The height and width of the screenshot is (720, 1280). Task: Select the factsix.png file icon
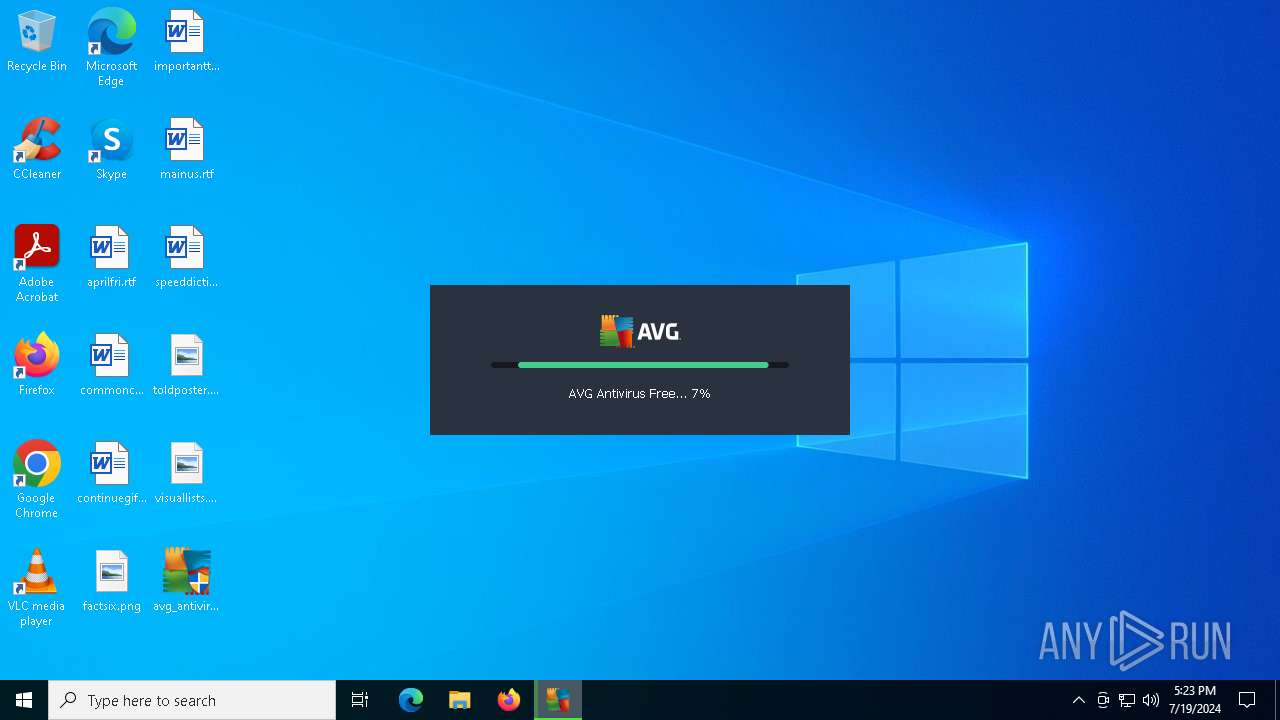pyautogui.click(x=111, y=582)
